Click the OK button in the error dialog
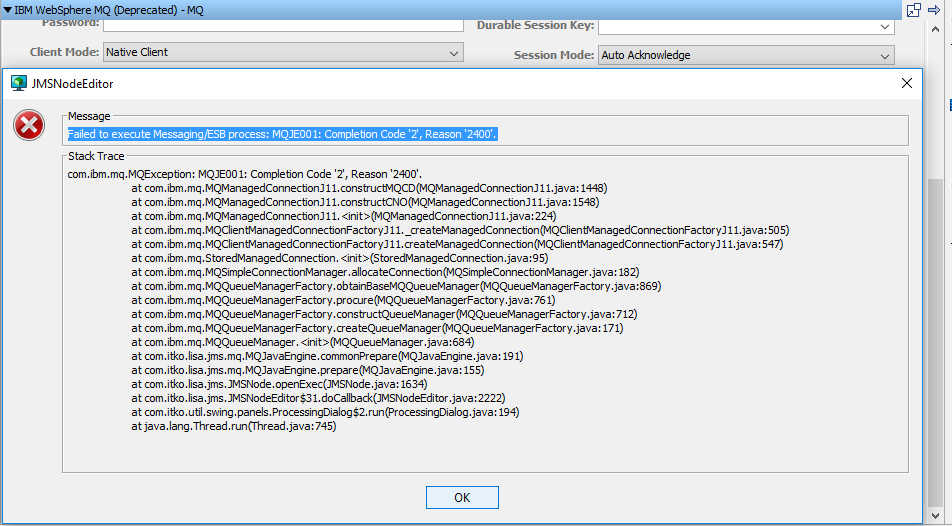 [462, 497]
